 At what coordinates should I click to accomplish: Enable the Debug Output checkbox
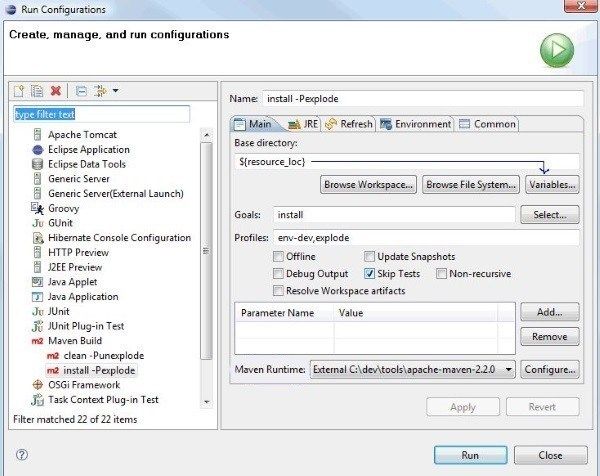278,274
